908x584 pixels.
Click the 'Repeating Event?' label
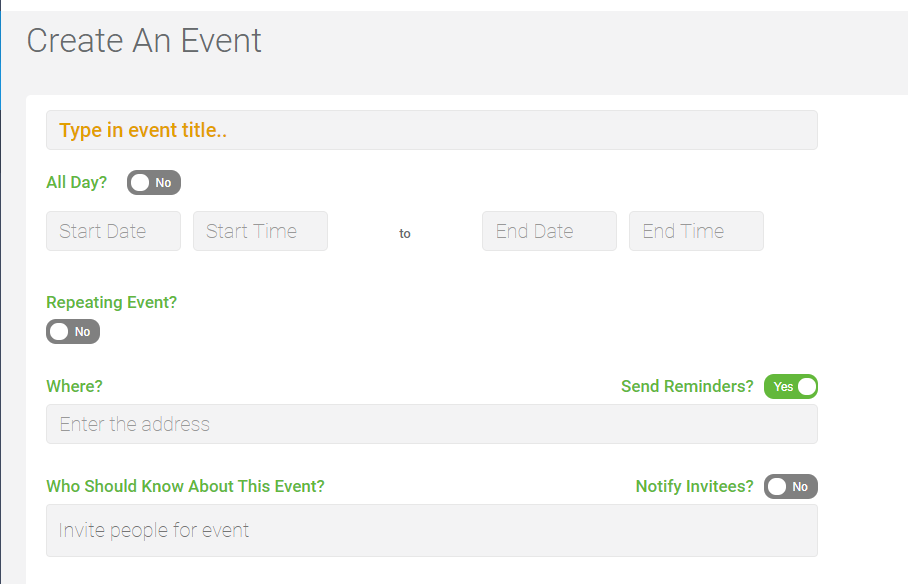pos(111,302)
